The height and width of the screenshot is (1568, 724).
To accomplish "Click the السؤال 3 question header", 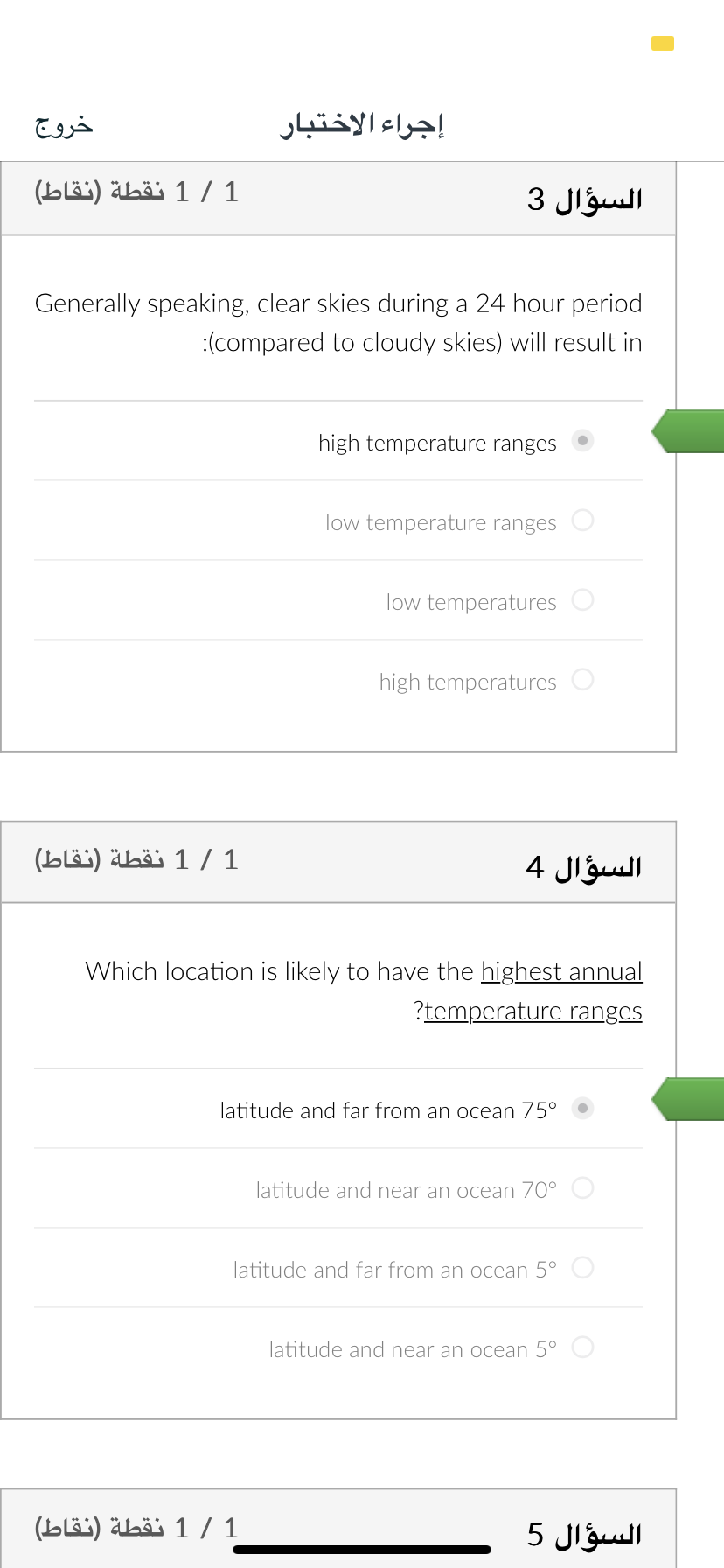I will [x=584, y=199].
